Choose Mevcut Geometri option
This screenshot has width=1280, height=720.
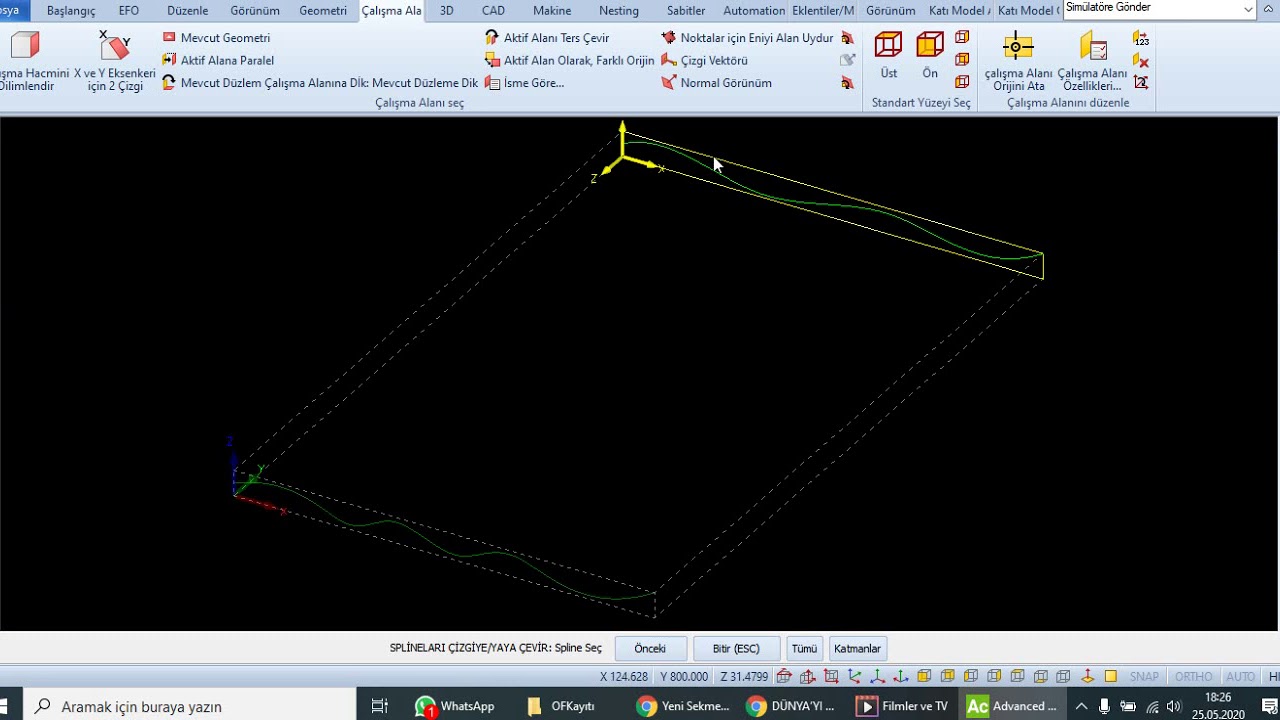tap(216, 38)
